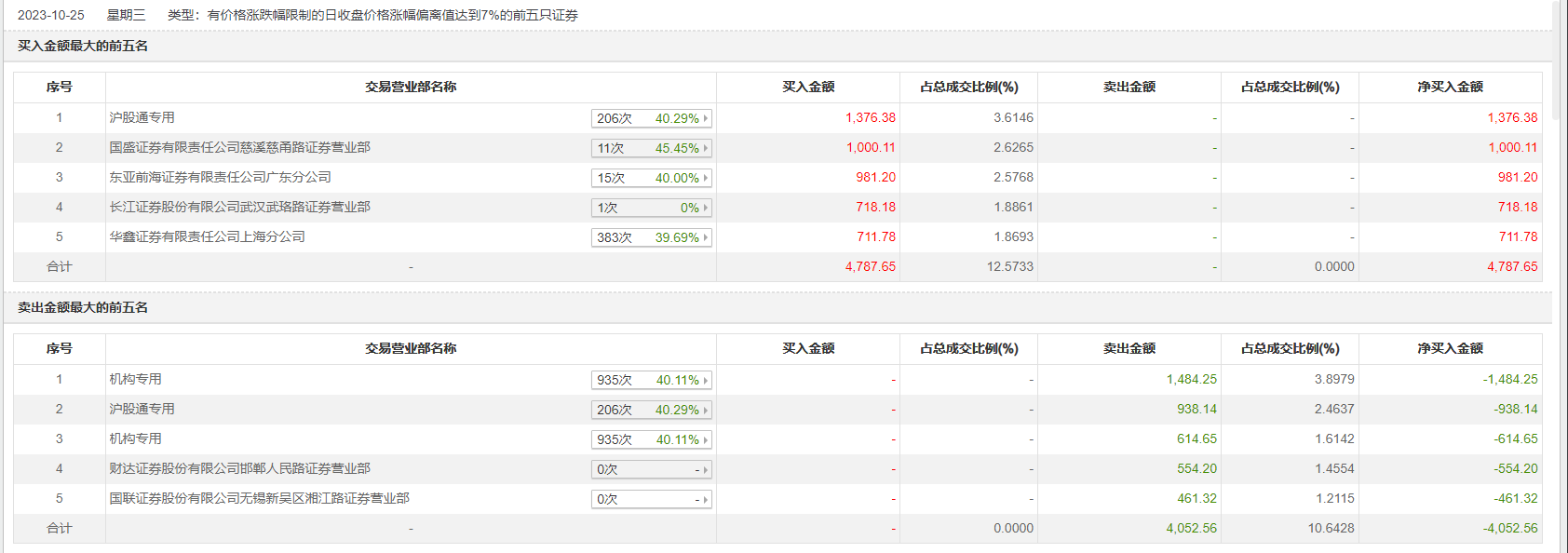Open 东亚前海证券有限责任公司广东分公司 link
Screen dimensions: 1568x553
click(220, 177)
